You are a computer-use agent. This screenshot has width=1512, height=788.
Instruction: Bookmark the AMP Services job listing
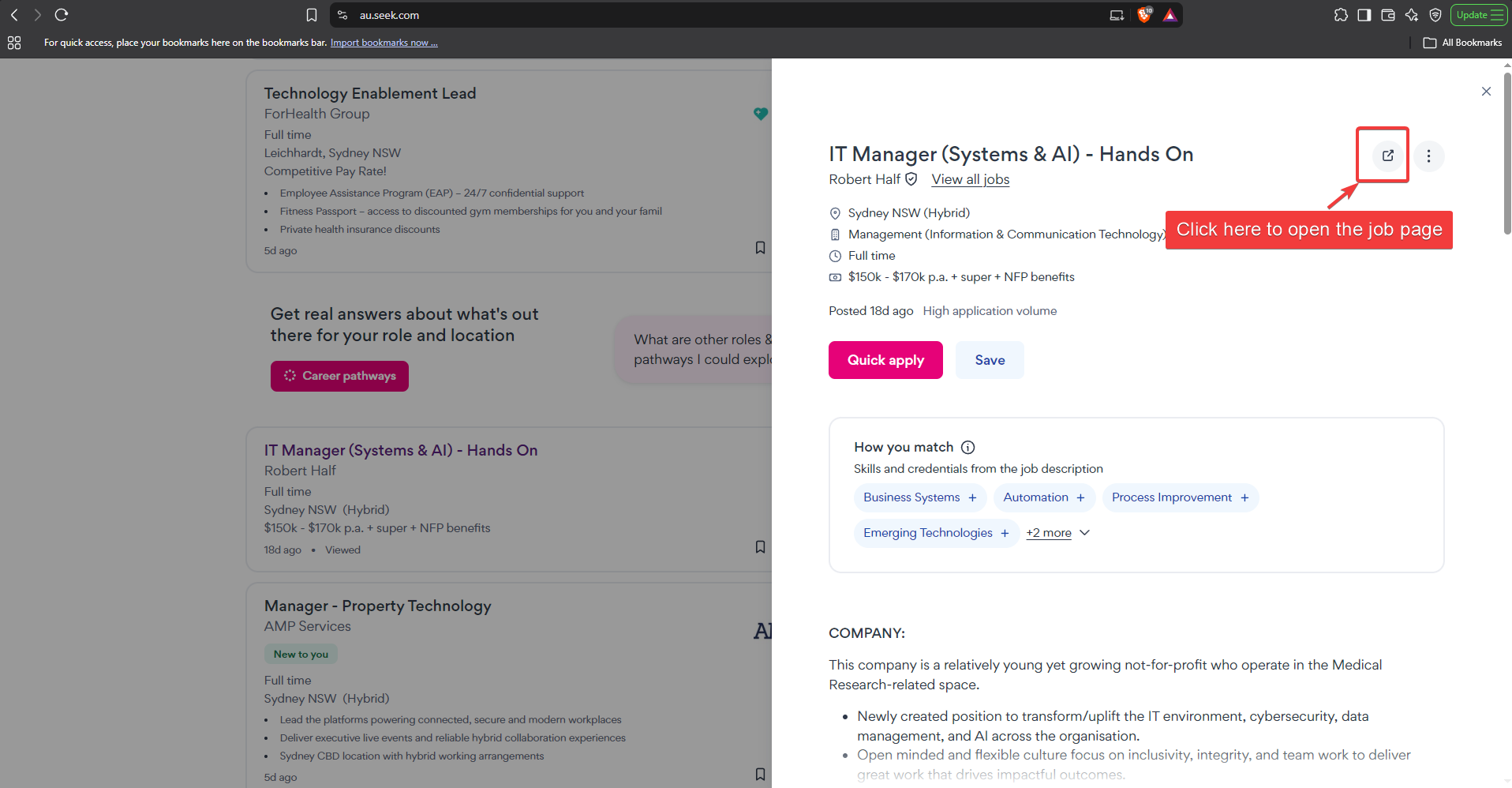(760, 774)
